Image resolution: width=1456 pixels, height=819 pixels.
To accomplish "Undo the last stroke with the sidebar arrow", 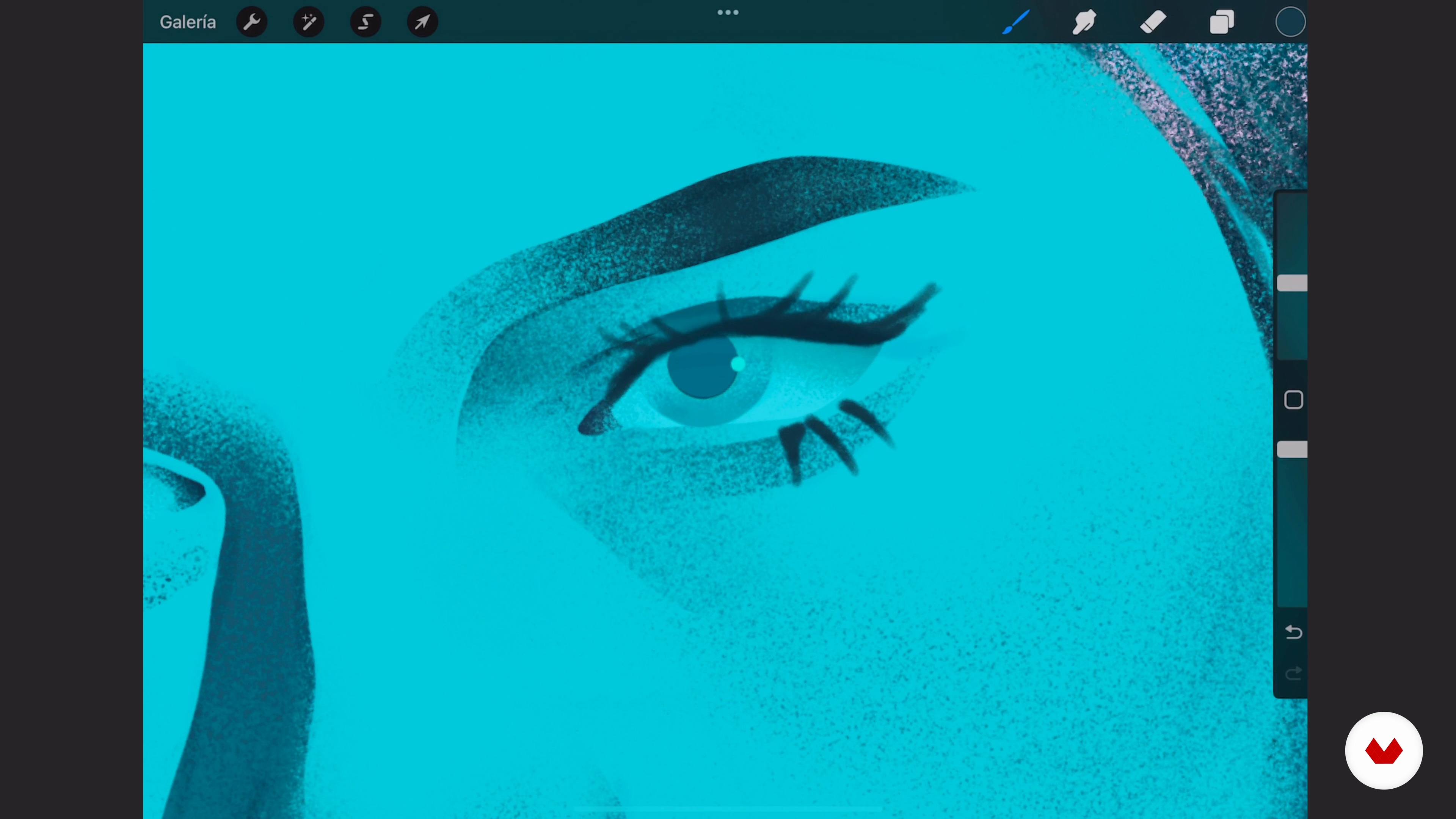I will tap(1293, 632).
